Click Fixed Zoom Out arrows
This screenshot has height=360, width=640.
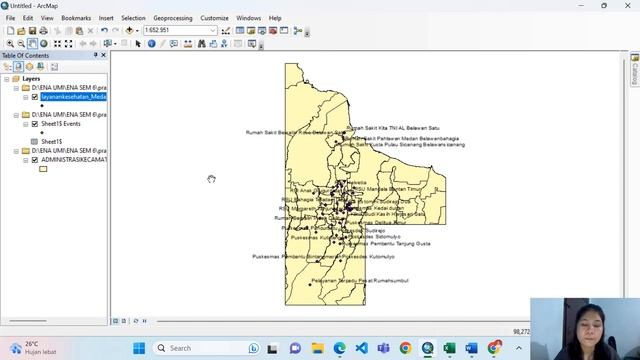[69, 44]
